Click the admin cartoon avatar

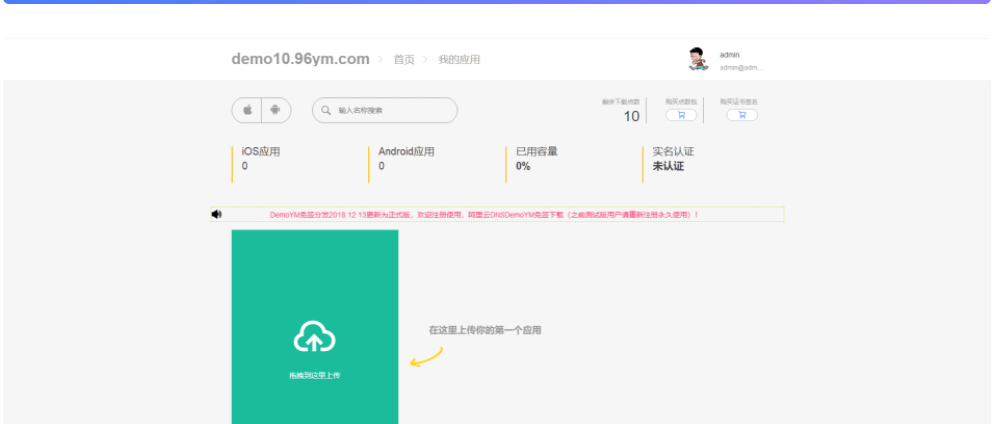point(698,59)
